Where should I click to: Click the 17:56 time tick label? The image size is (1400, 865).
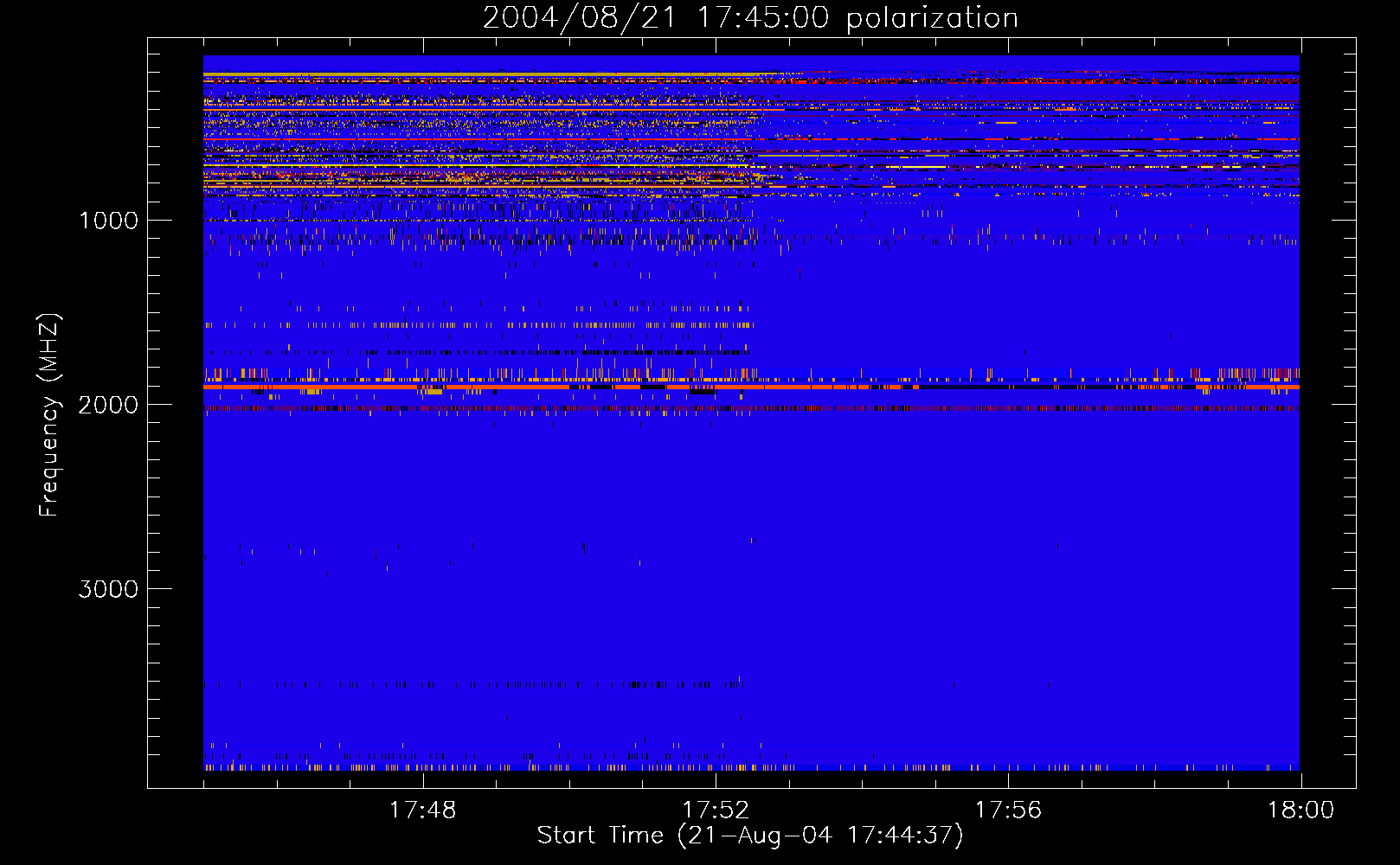pyautogui.click(x=1008, y=811)
